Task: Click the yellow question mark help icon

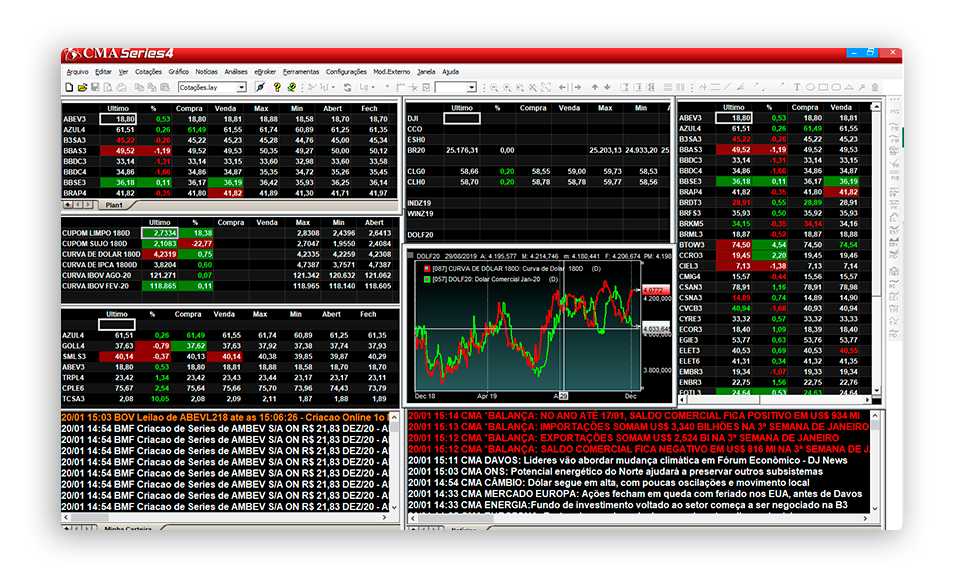Action: tap(277, 87)
